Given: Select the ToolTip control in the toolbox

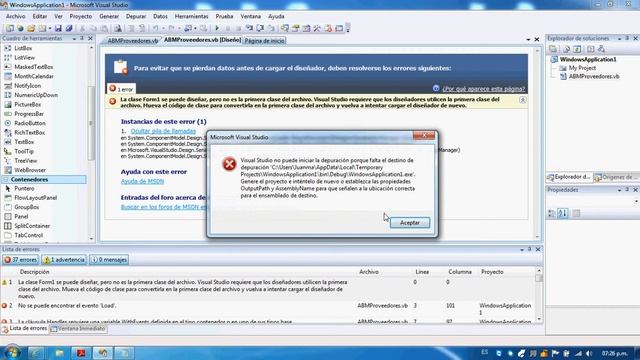Looking at the screenshot, I should [x=24, y=151].
